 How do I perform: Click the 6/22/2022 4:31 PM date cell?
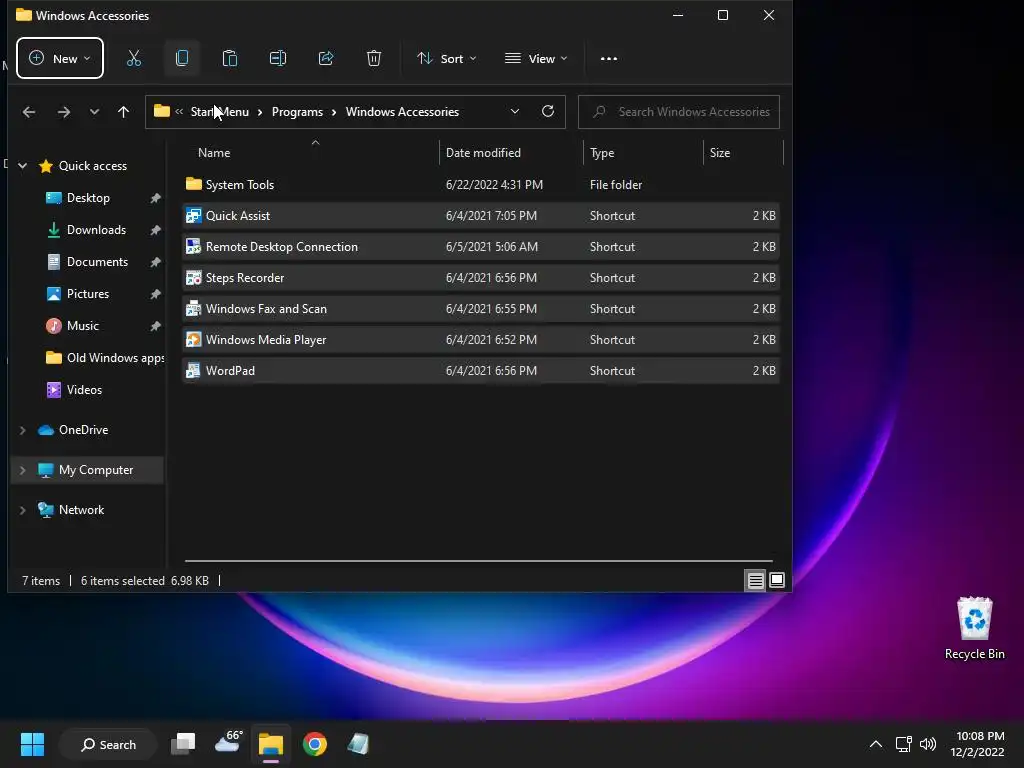(x=494, y=185)
